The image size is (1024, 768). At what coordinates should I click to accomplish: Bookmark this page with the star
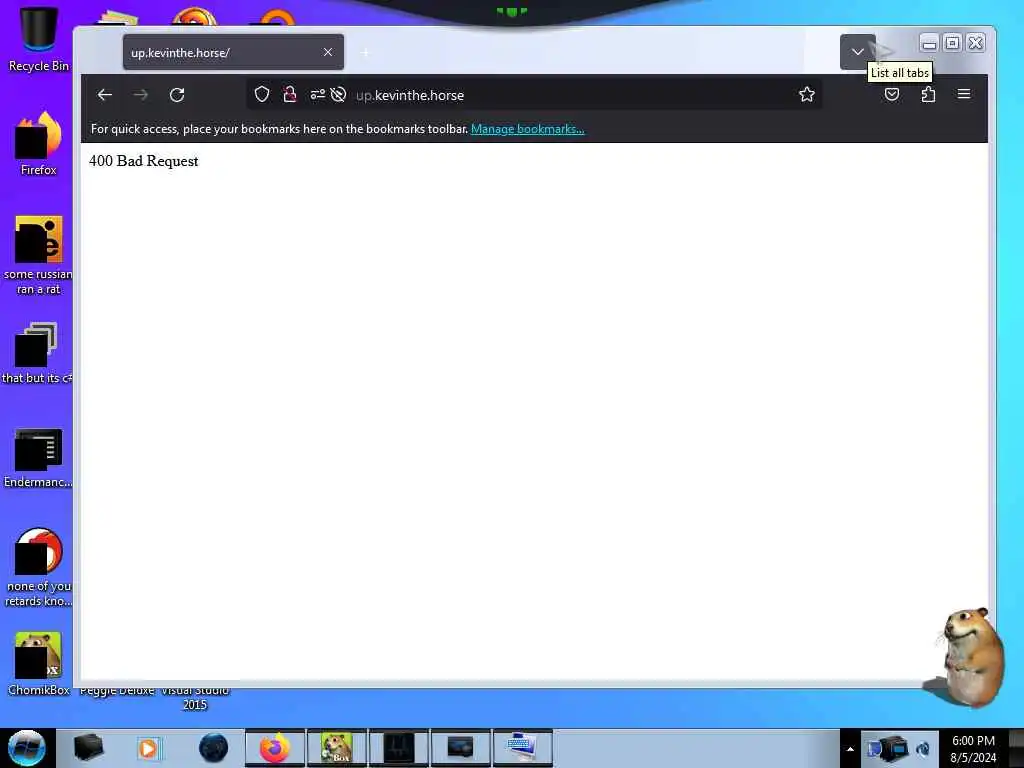click(x=807, y=95)
